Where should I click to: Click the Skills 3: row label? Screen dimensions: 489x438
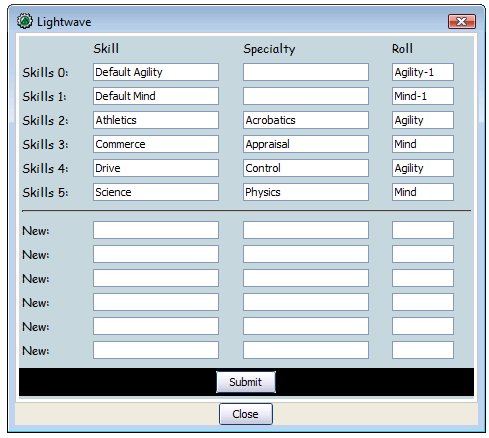45,145
